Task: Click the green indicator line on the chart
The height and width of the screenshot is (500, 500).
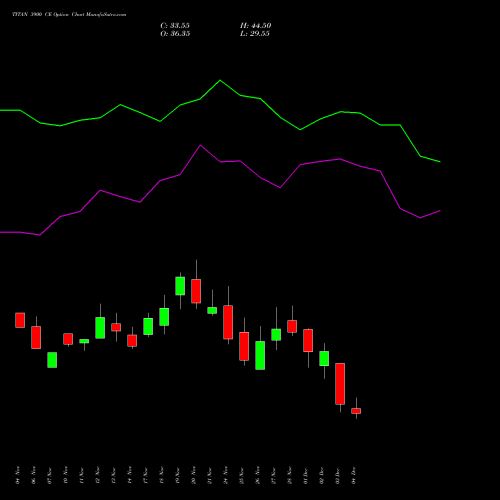Action: pos(220,81)
